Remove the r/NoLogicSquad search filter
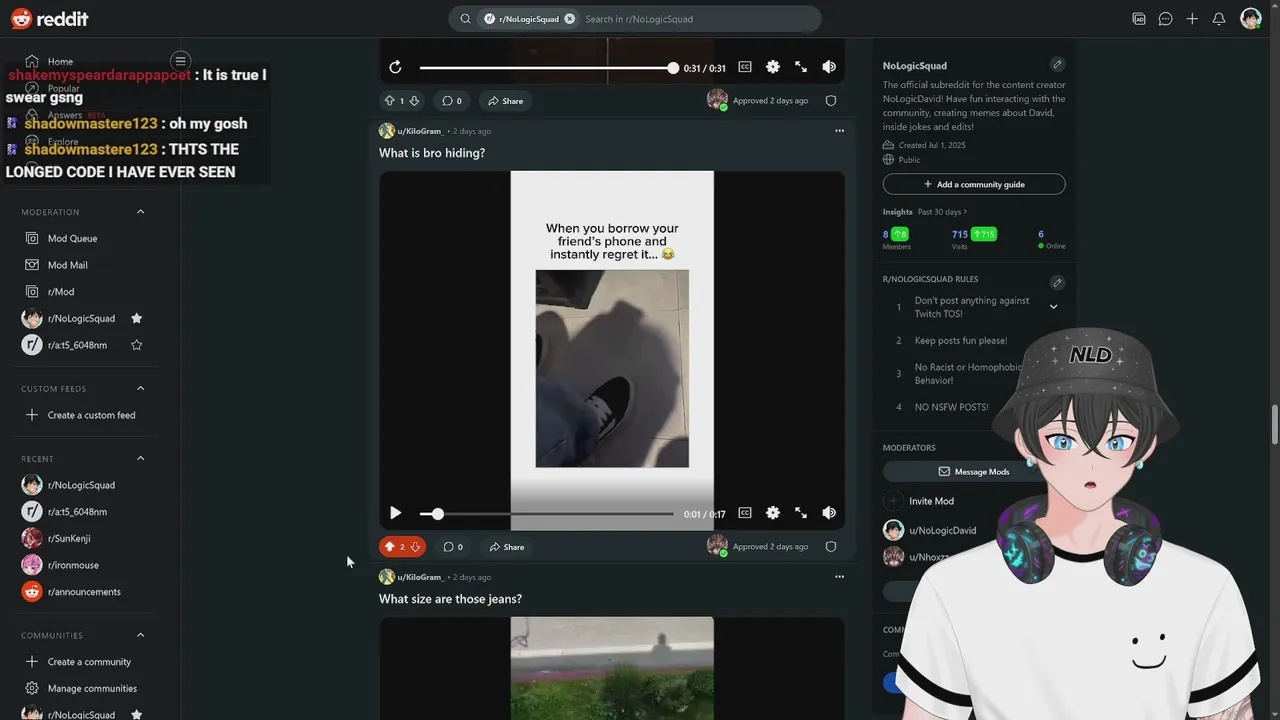 569,19
